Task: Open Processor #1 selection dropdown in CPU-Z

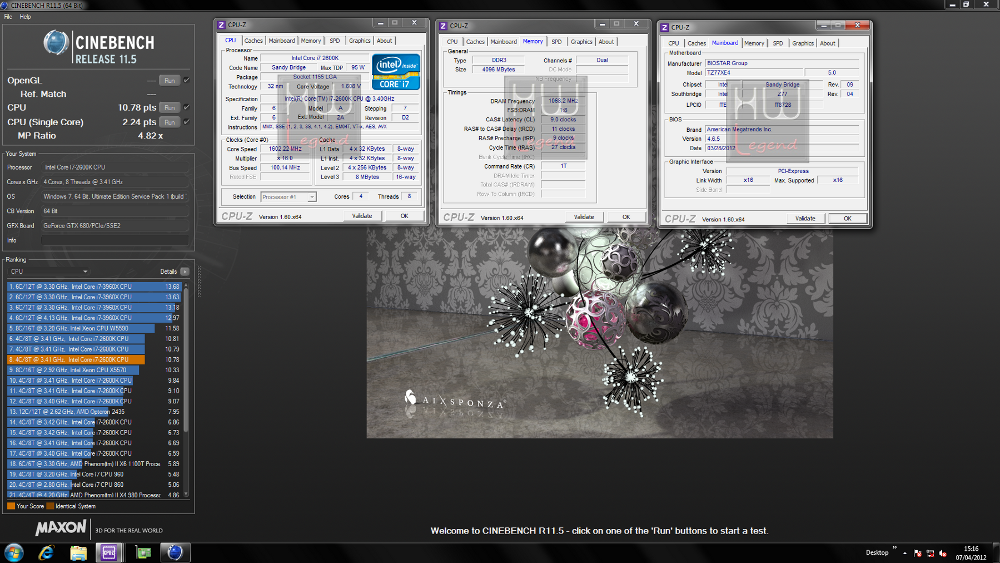Action: (288, 197)
